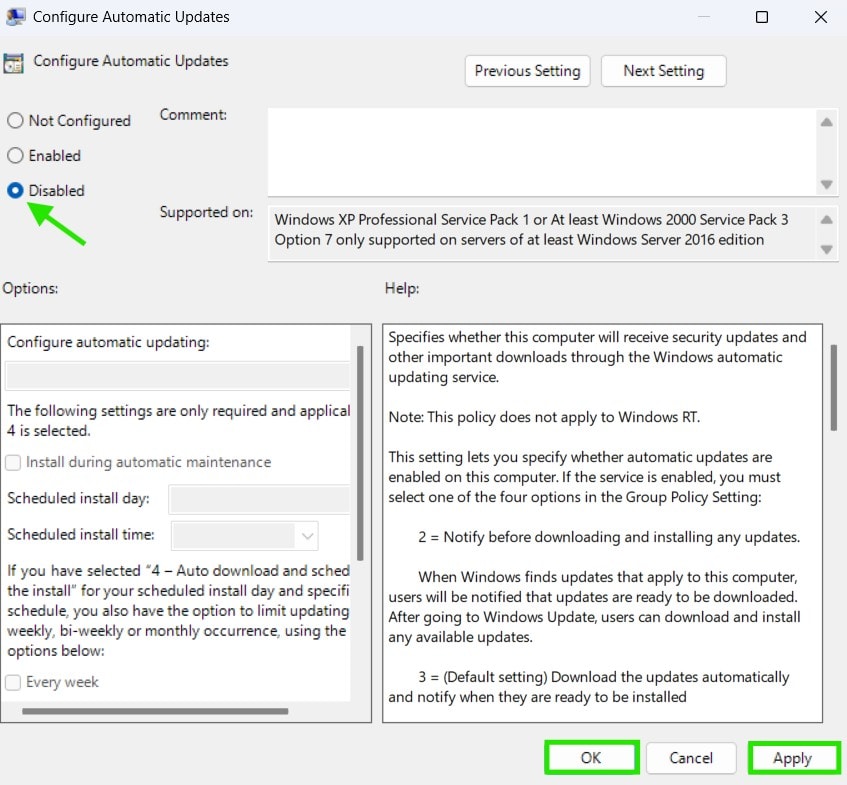The image size is (847, 785).
Task: Close the Configure Automatic Updates dialog
Action: [820, 17]
